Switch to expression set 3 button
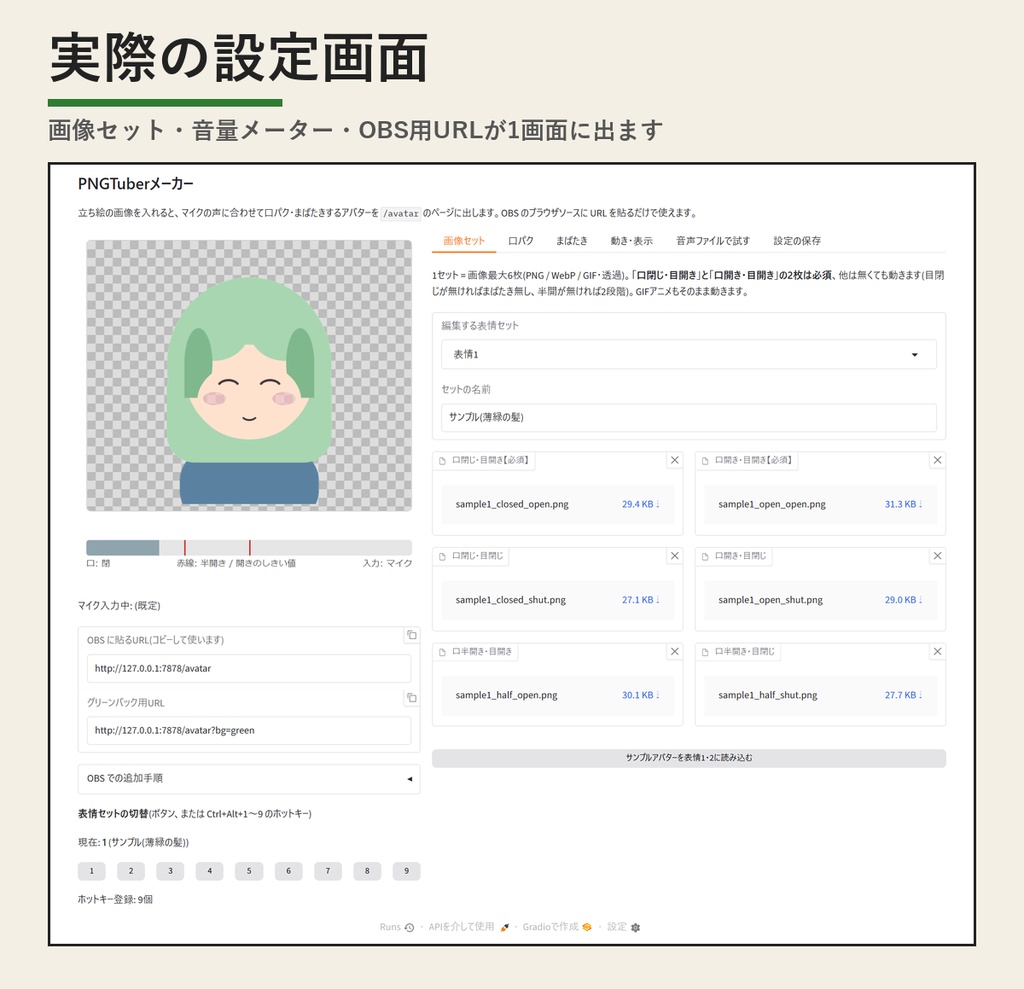The height and width of the screenshot is (989, 1024). [170, 871]
